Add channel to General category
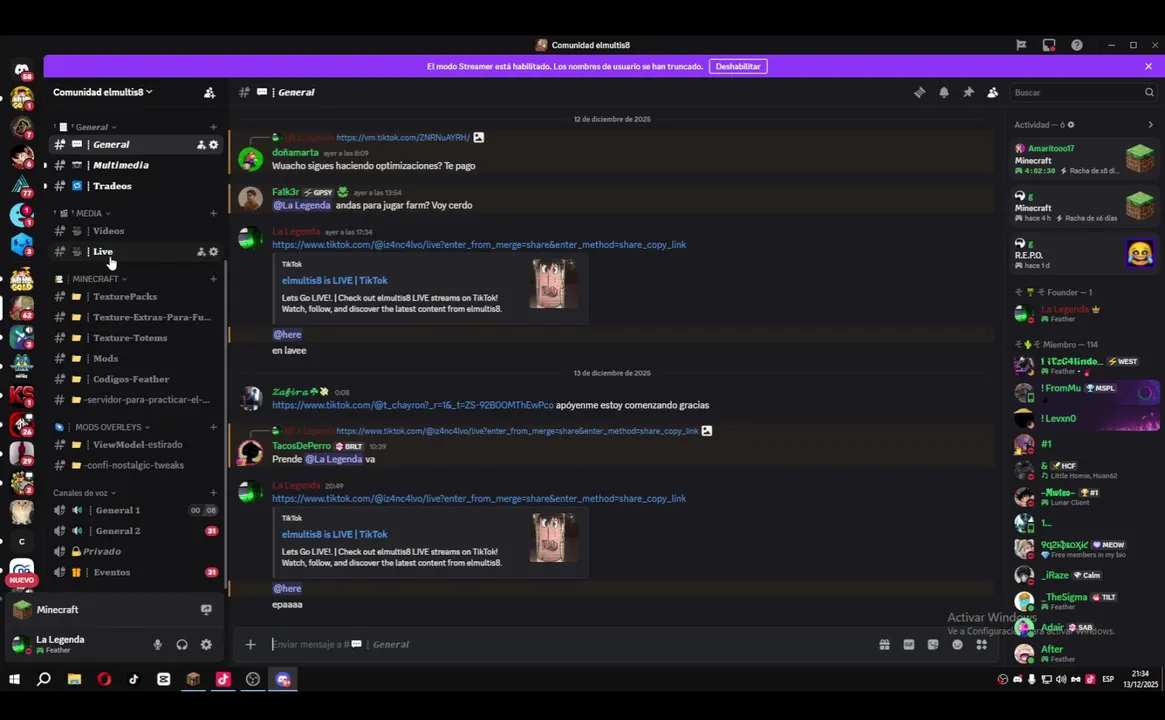Image resolution: width=1165 pixels, height=720 pixels. coord(213,127)
